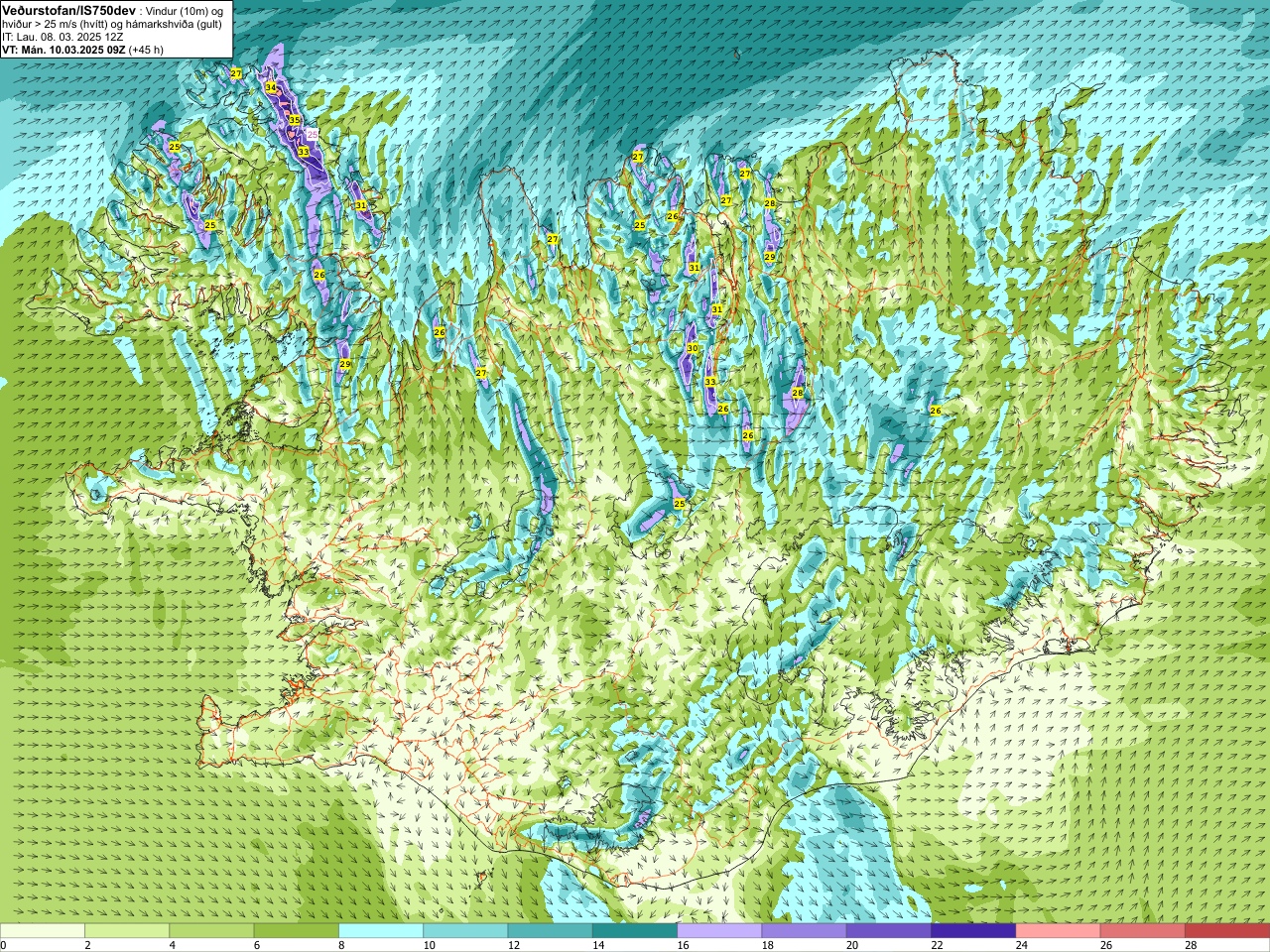The image size is (1270, 952).
Task: Select the 16–18 m/s lavender legend swatch
Action: pyautogui.click(x=719, y=931)
